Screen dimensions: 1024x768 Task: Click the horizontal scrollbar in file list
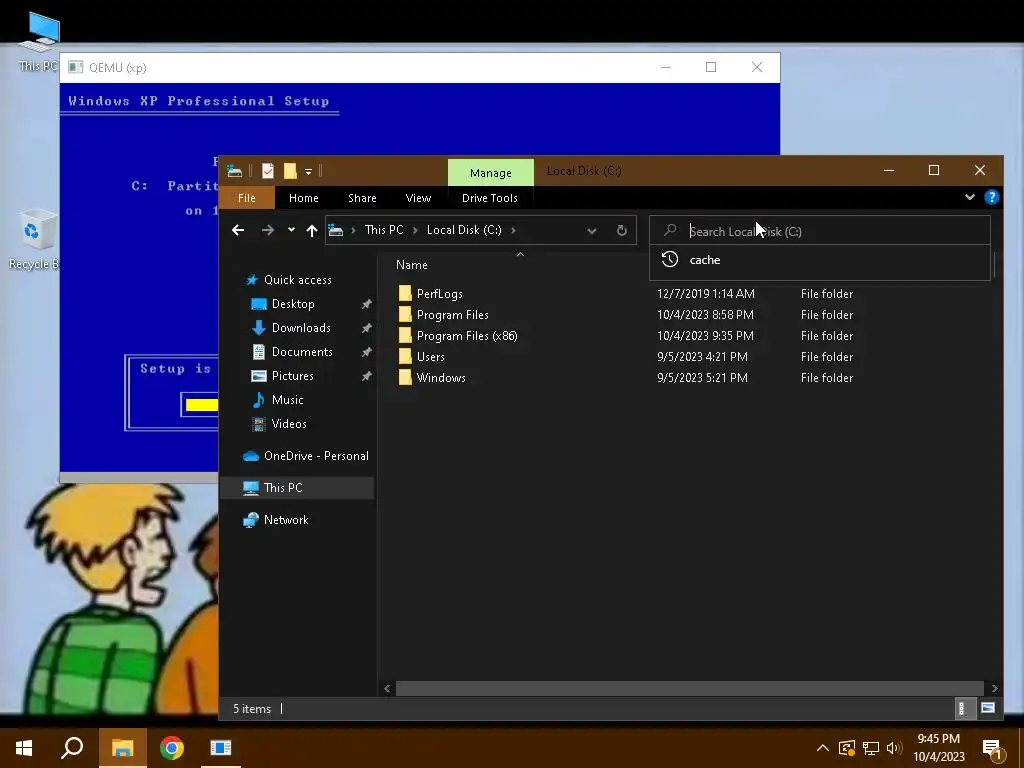click(690, 688)
